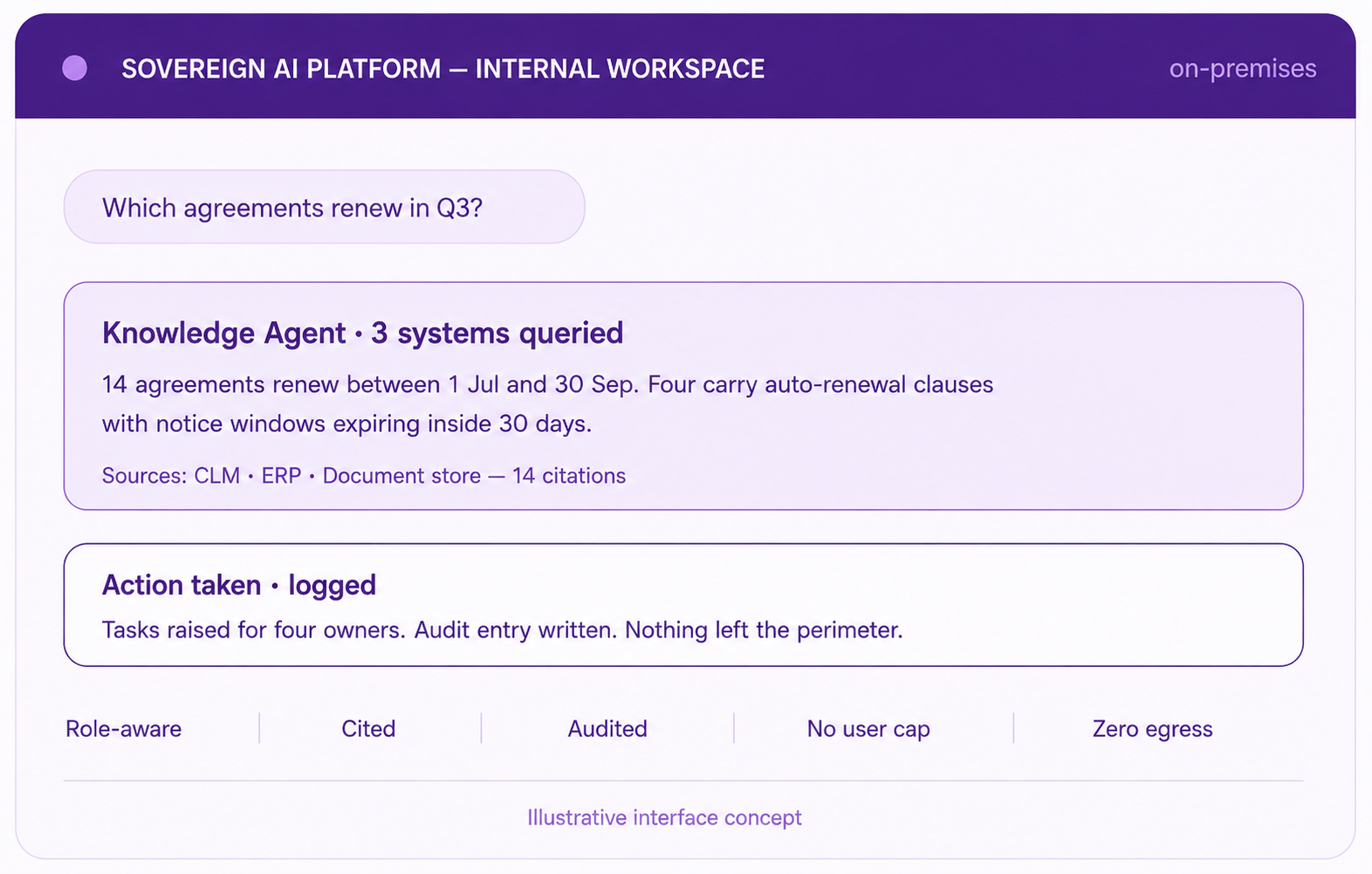Select the Cited label

[368, 729]
